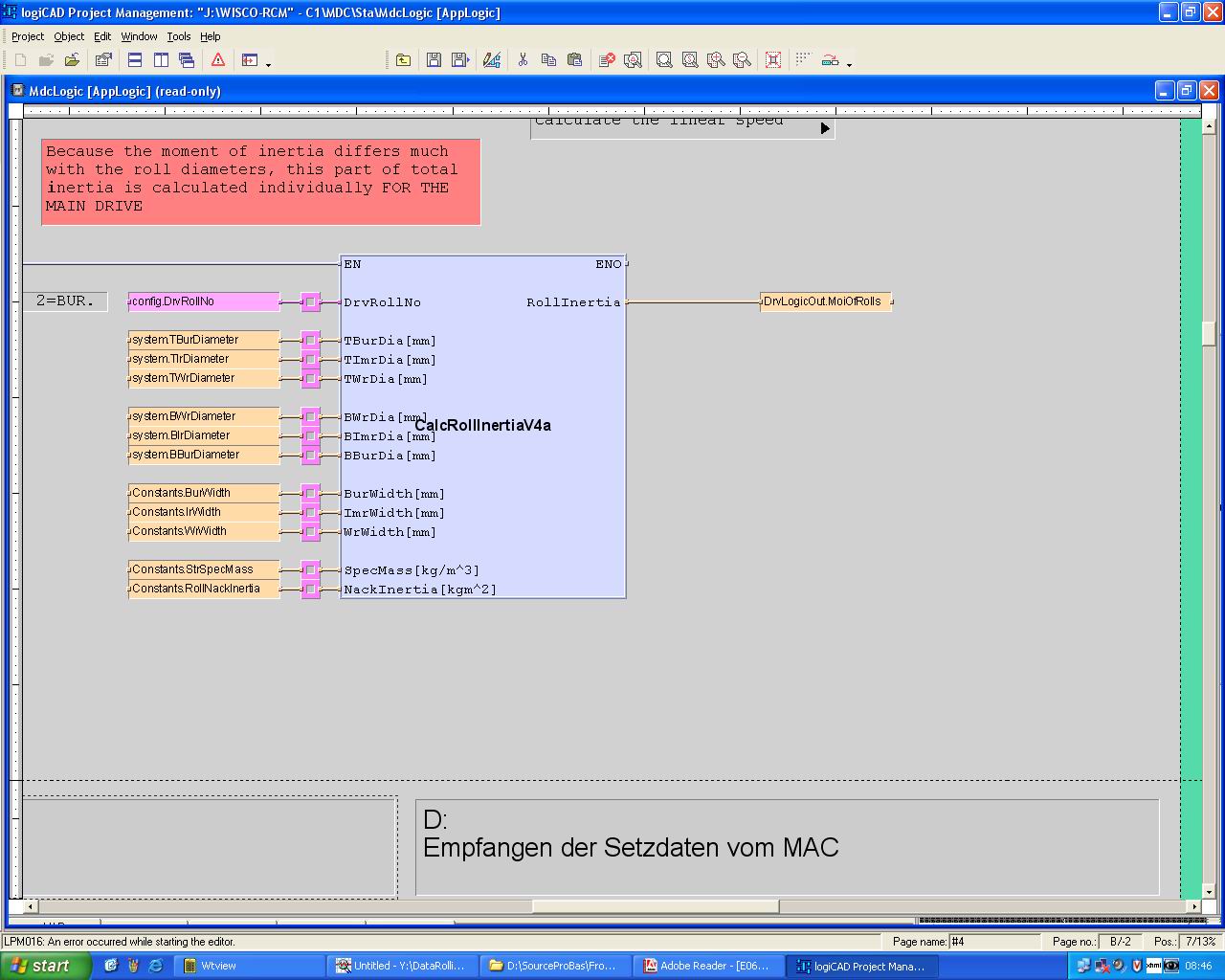The width and height of the screenshot is (1225, 980).
Task: Click the cascade windows icon
Action: (x=187, y=60)
